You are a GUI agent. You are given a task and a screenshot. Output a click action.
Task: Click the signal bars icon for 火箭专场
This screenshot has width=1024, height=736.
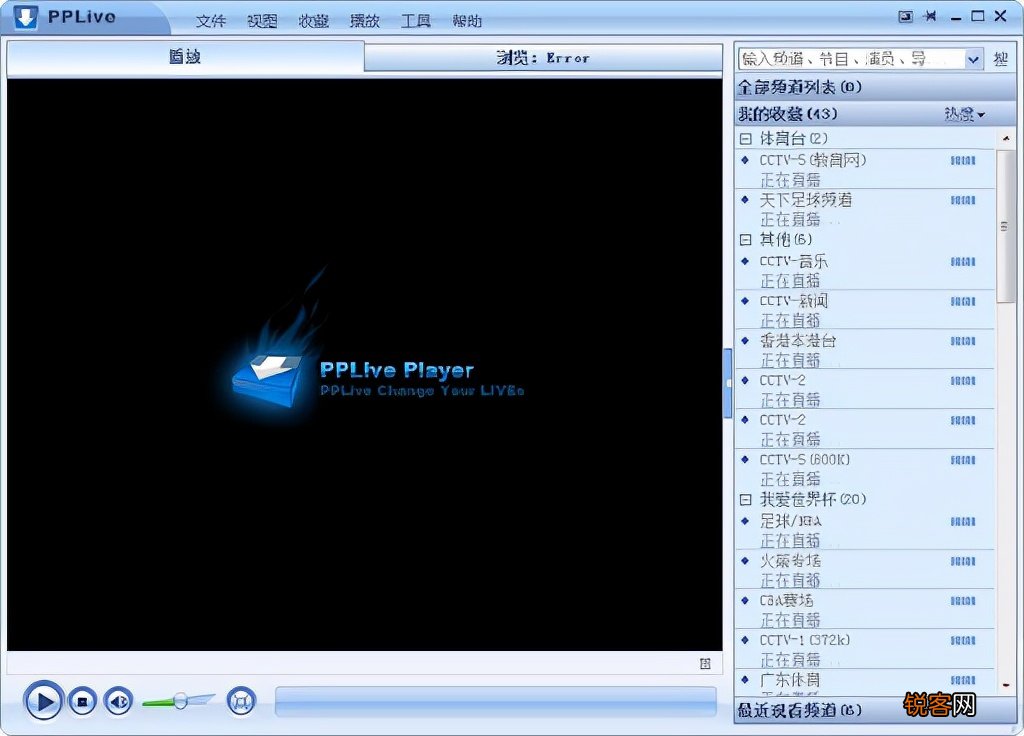click(x=963, y=562)
